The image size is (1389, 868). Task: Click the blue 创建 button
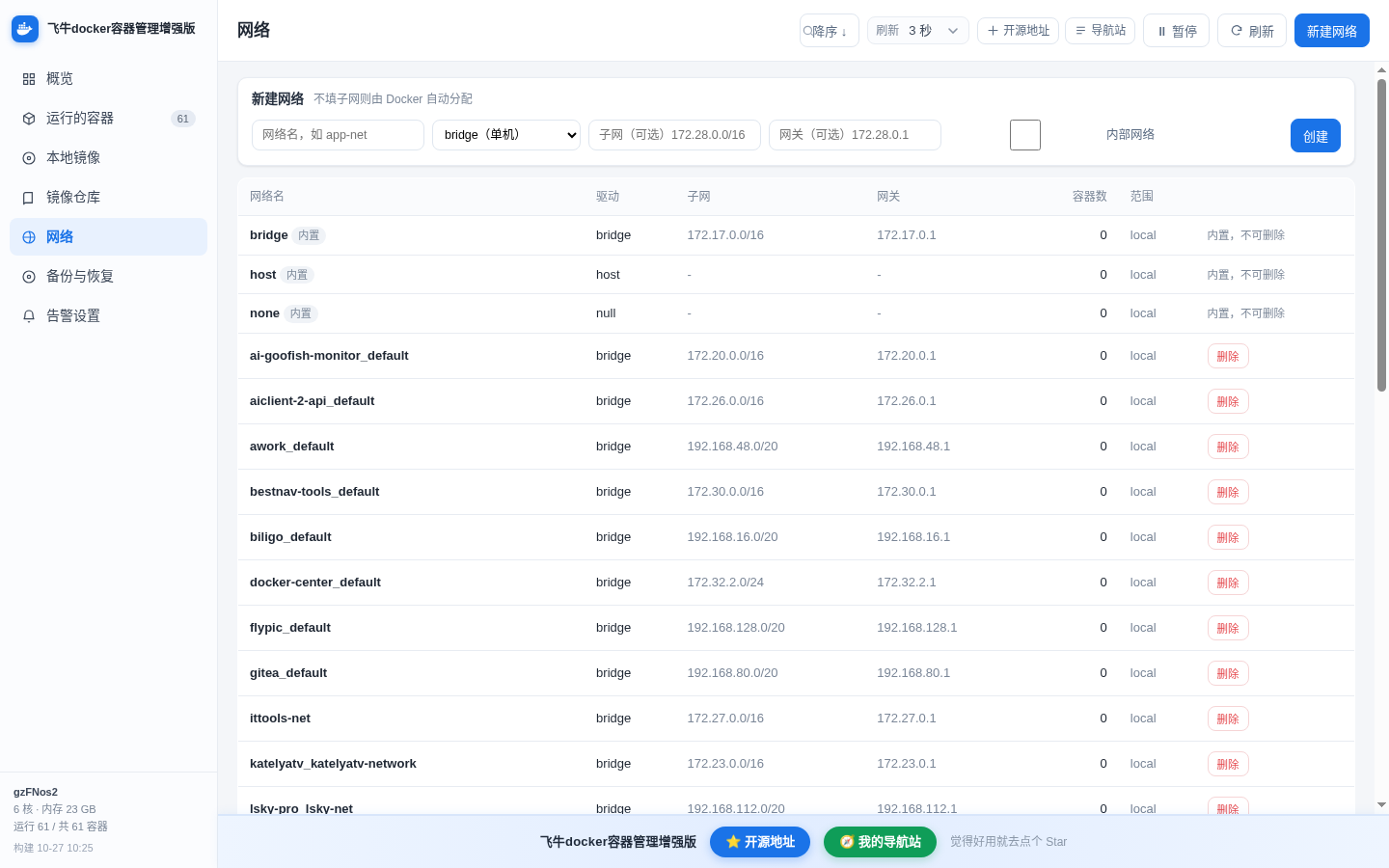coord(1316,136)
